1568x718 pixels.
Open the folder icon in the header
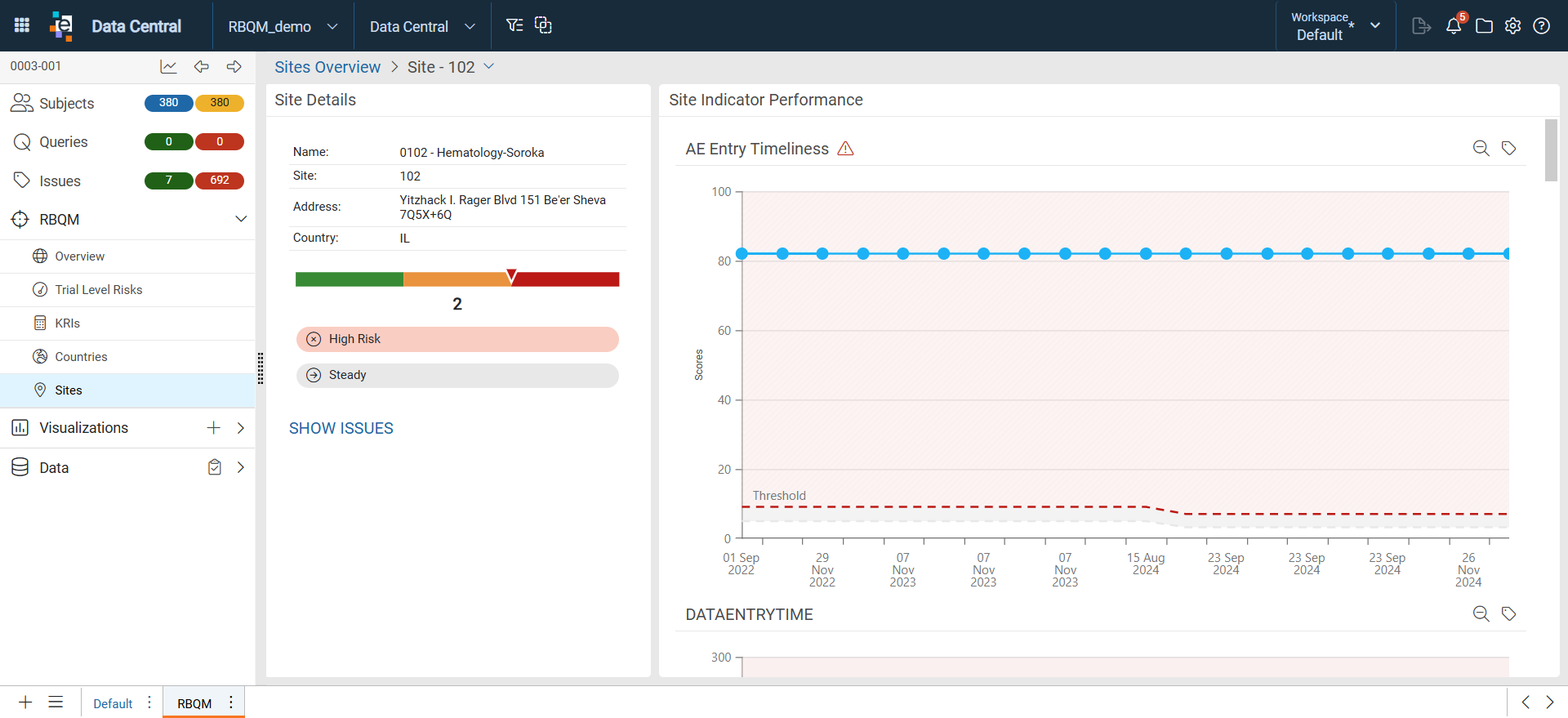(1484, 26)
